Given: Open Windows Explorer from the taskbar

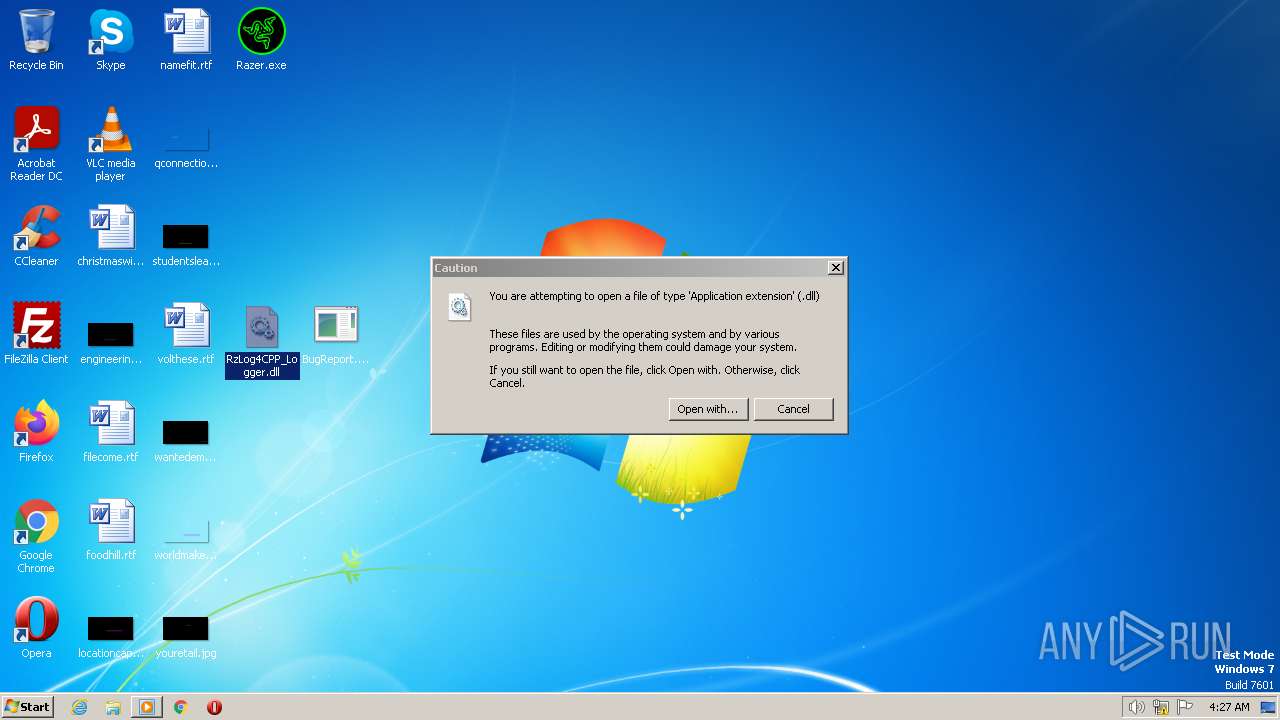Looking at the screenshot, I should point(113,707).
